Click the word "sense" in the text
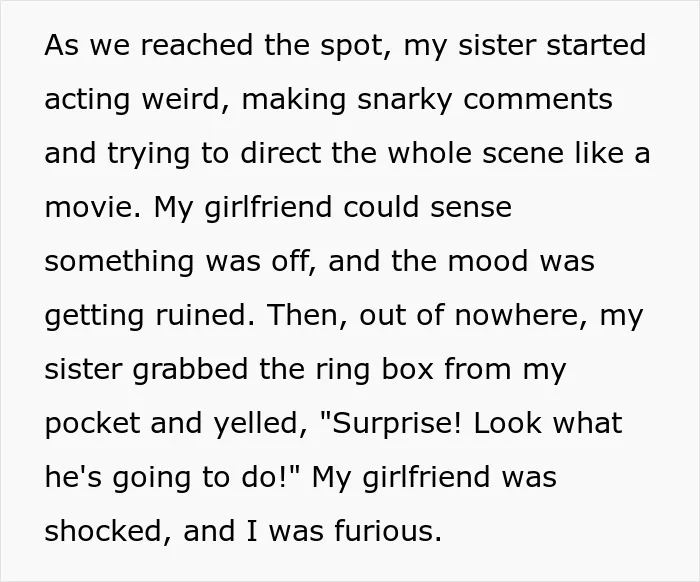 tap(471, 208)
